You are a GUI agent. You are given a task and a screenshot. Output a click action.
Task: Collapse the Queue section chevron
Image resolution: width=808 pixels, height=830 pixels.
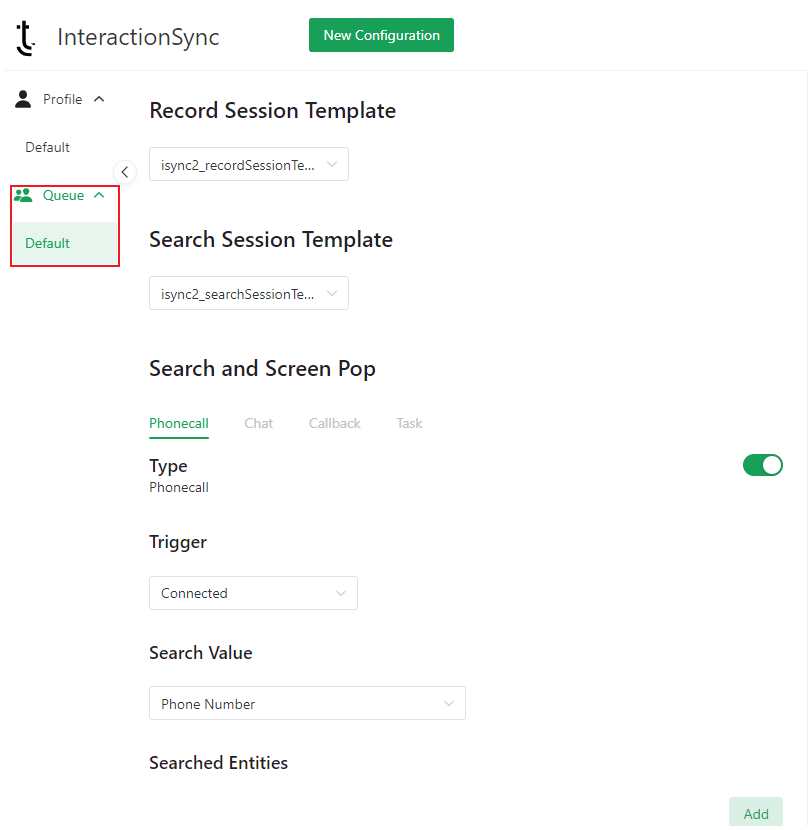pyautogui.click(x=99, y=195)
